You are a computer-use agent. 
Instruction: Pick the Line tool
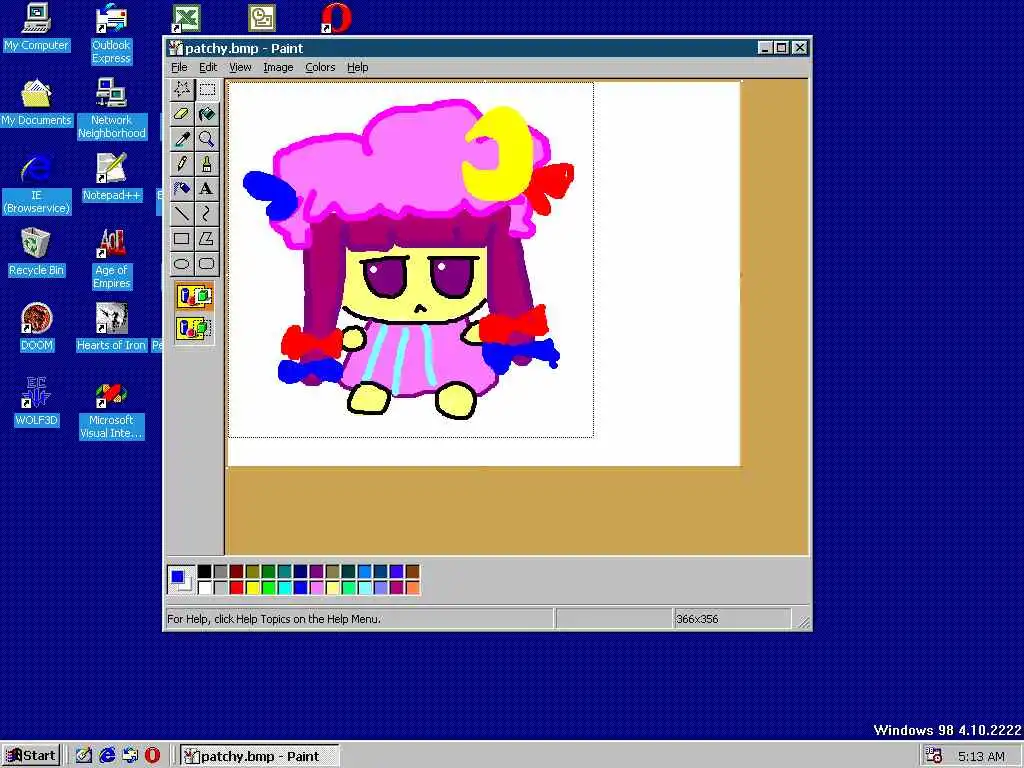click(182, 214)
